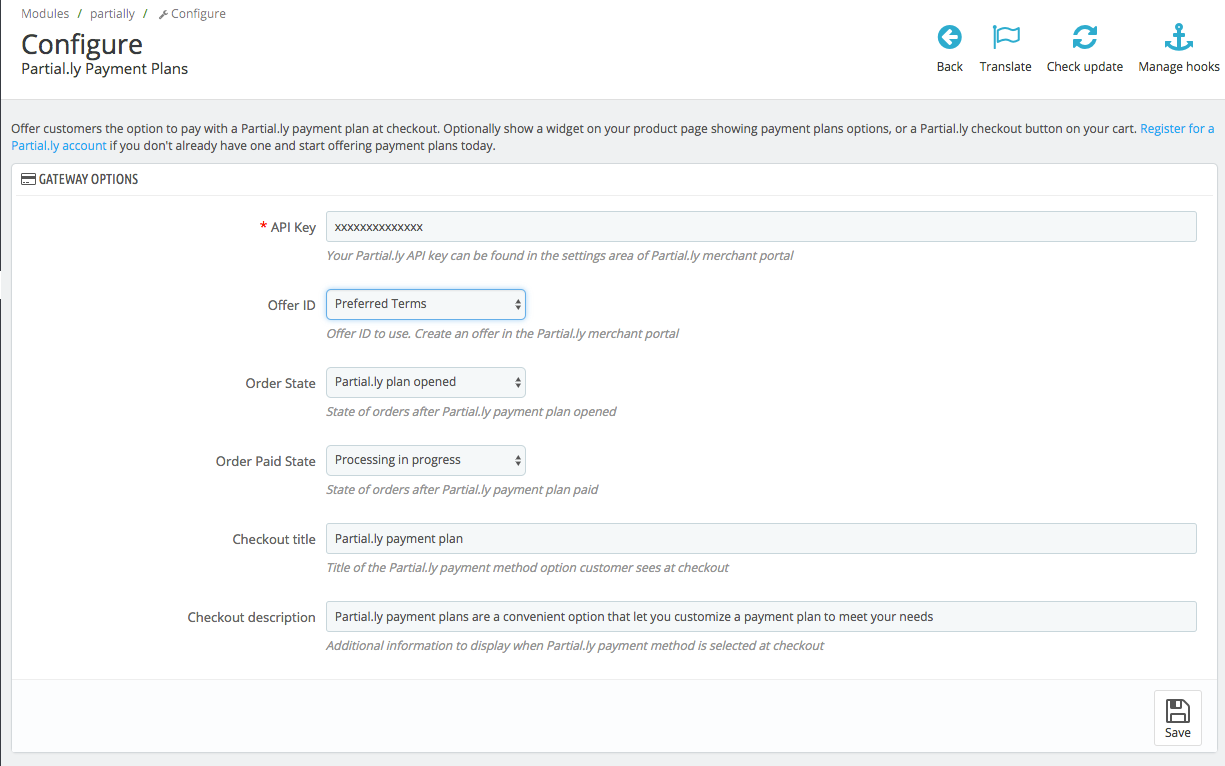Click the Order Paid State label
The height and width of the screenshot is (766, 1225).
(266, 461)
